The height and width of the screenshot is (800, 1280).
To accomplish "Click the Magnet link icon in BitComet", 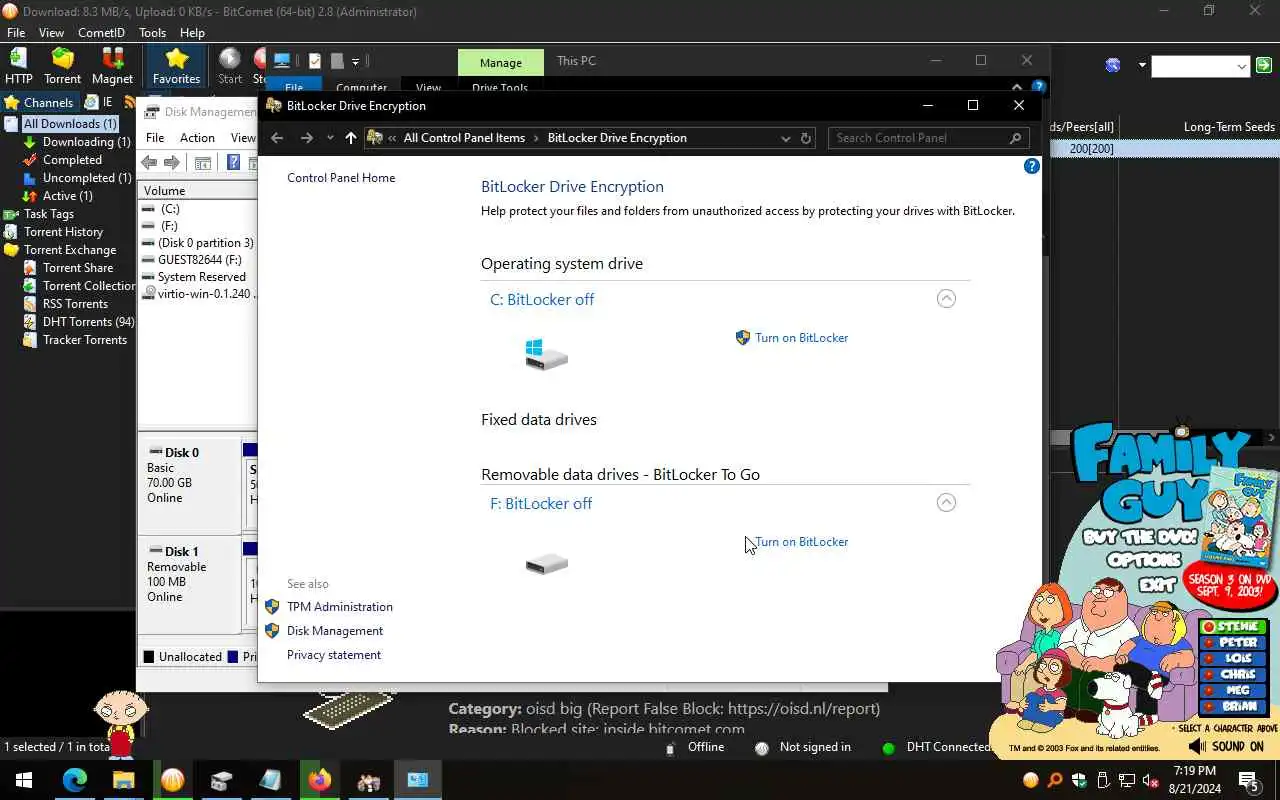I will pos(112,66).
